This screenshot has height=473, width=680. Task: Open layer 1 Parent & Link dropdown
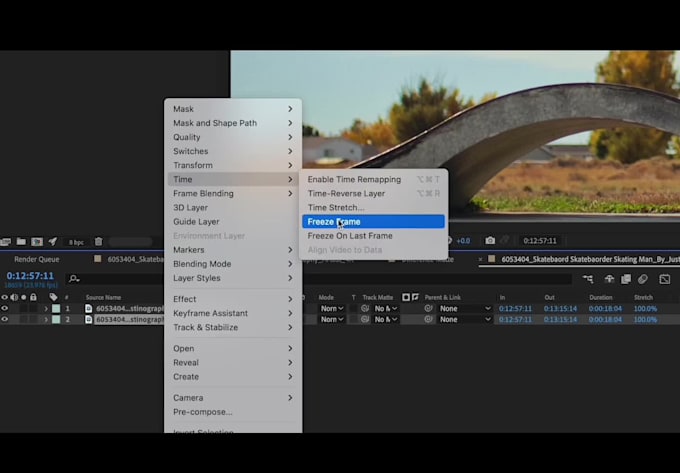pos(465,309)
